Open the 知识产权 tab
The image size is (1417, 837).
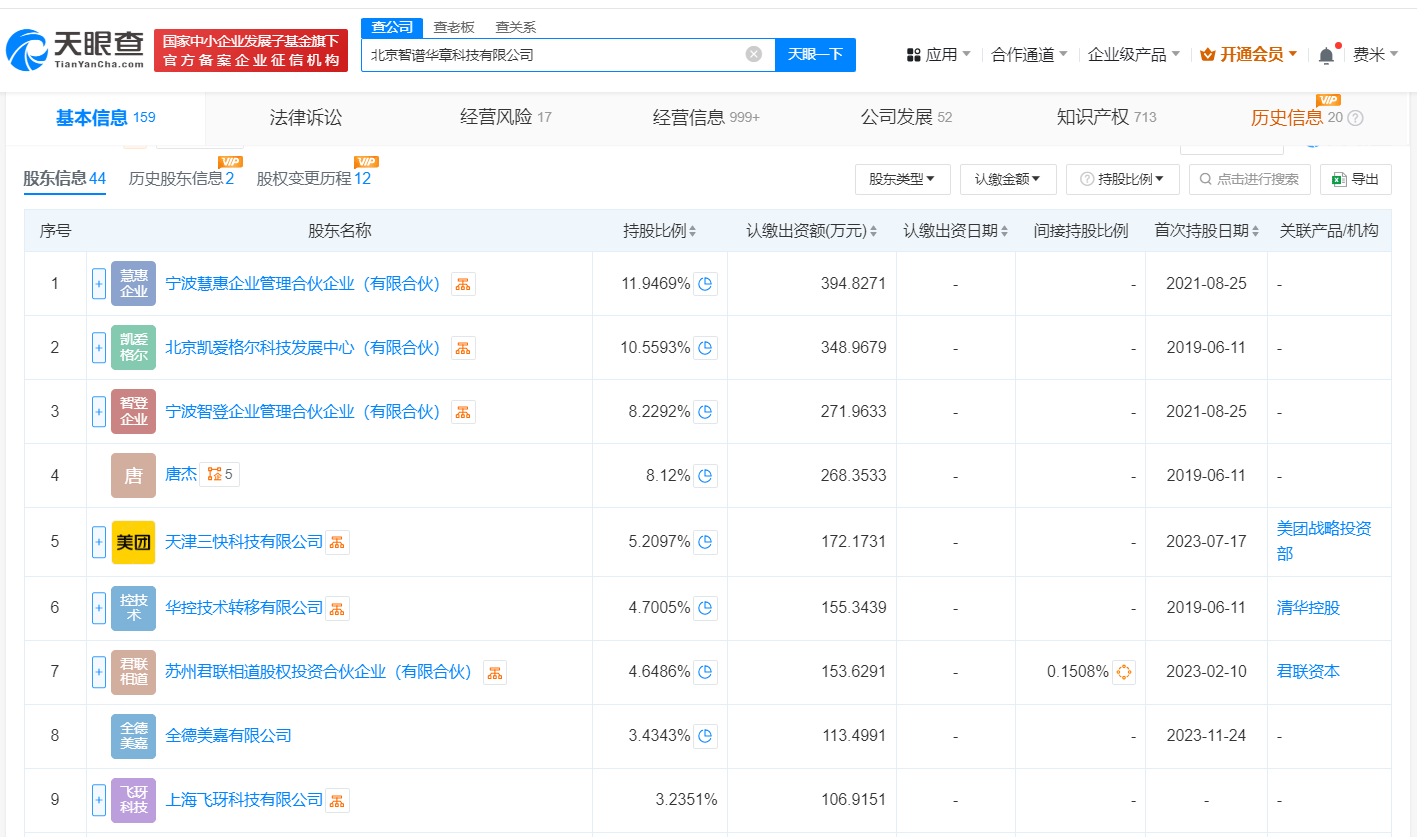pyautogui.click(x=1106, y=118)
